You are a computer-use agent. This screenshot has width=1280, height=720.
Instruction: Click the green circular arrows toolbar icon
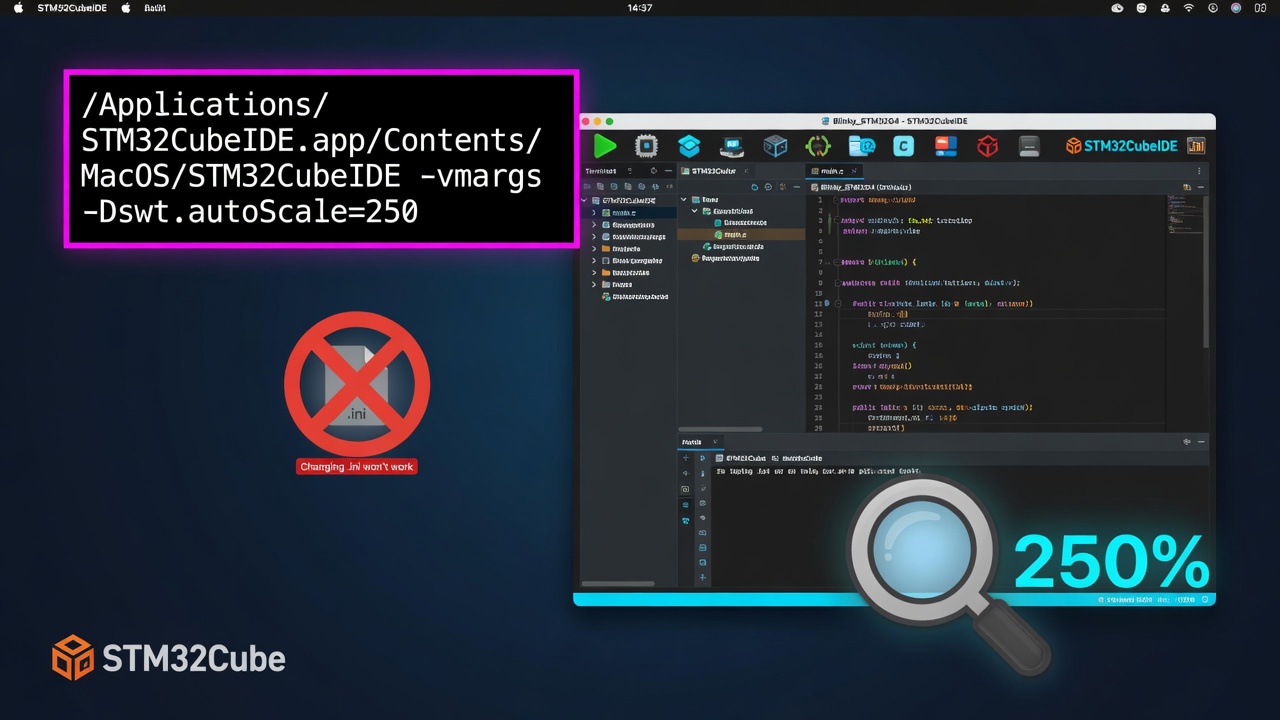[x=818, y=146]
